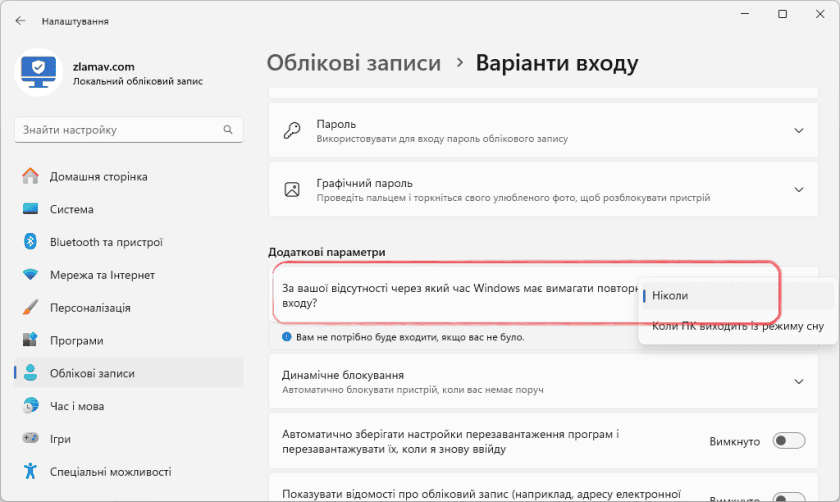Select the Програми apps icon
Screen dimensions: 840x502
[31, 340]
